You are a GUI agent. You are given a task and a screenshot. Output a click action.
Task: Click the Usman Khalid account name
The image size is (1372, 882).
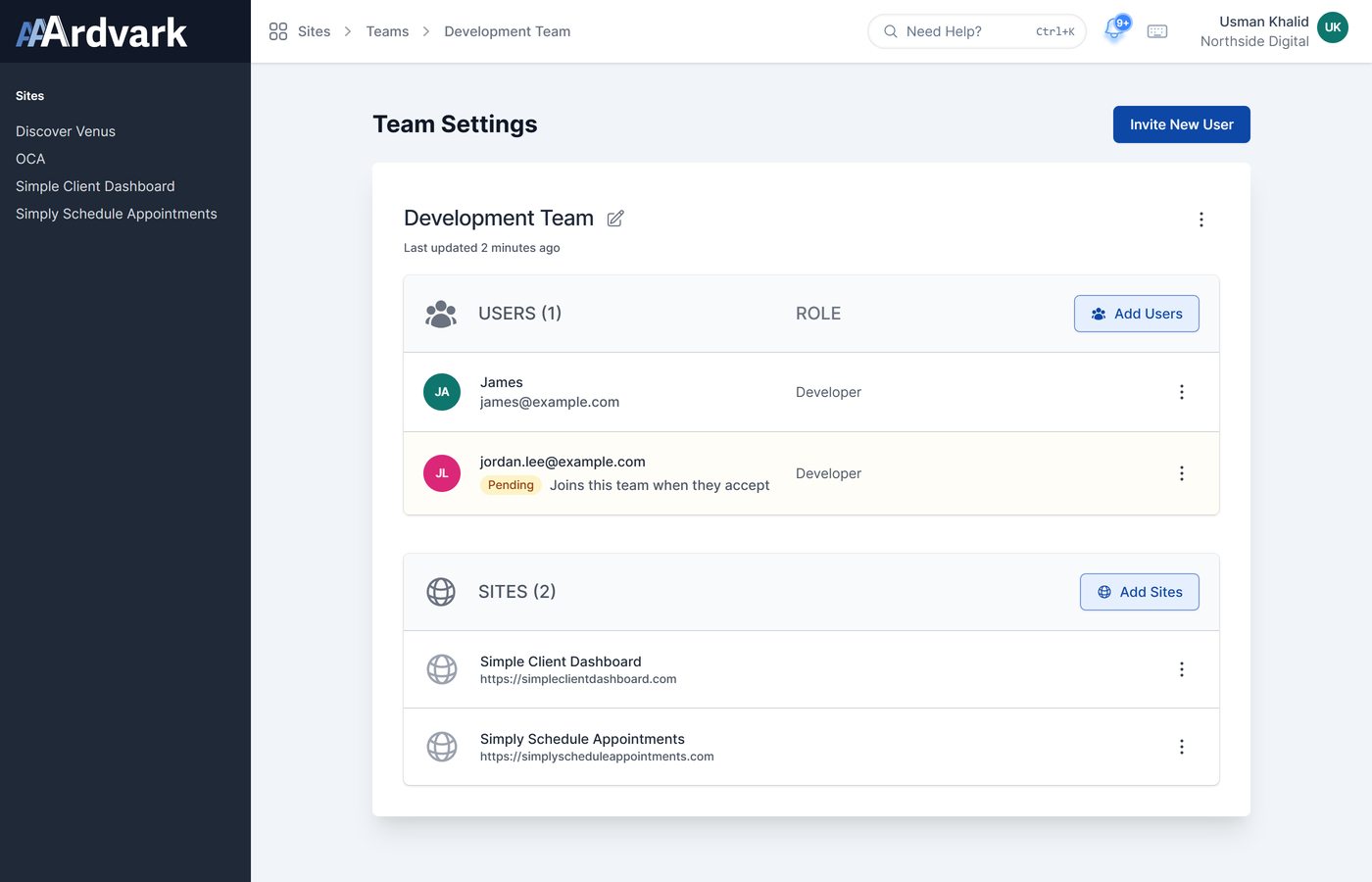1264,22
